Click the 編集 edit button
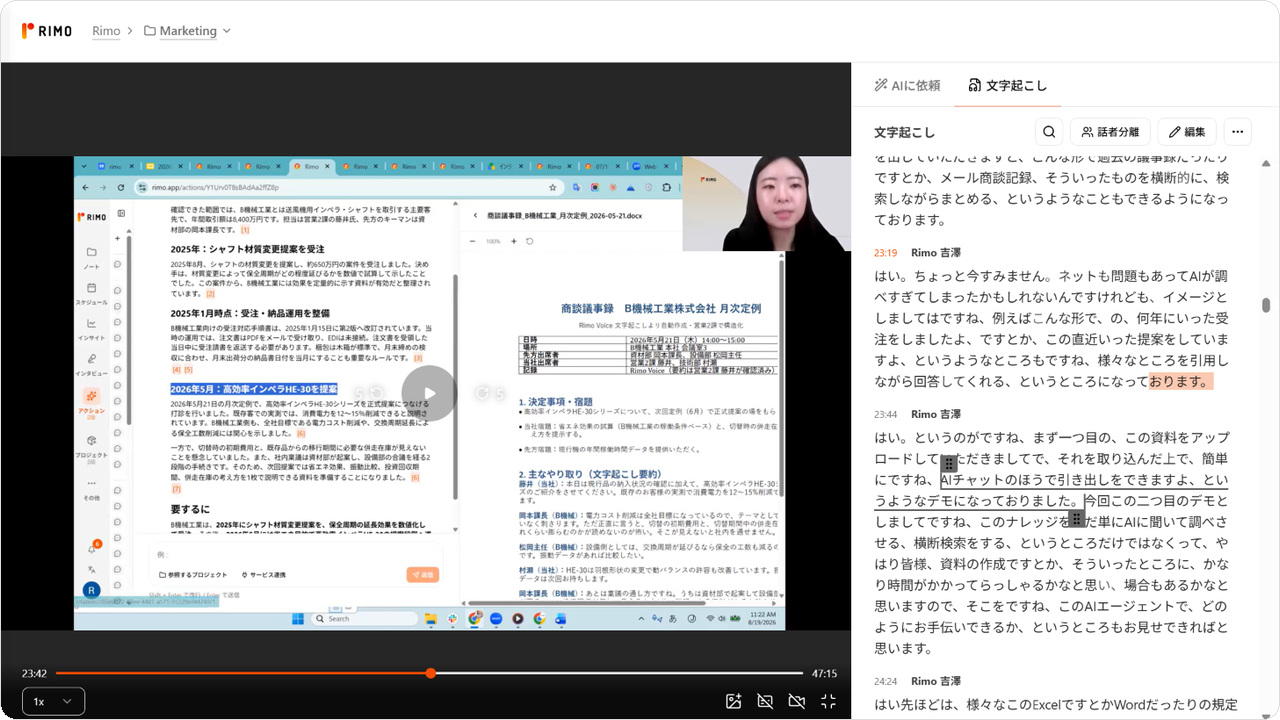The width and height of the screenshot is (1280, 720). pos(1187,132)
